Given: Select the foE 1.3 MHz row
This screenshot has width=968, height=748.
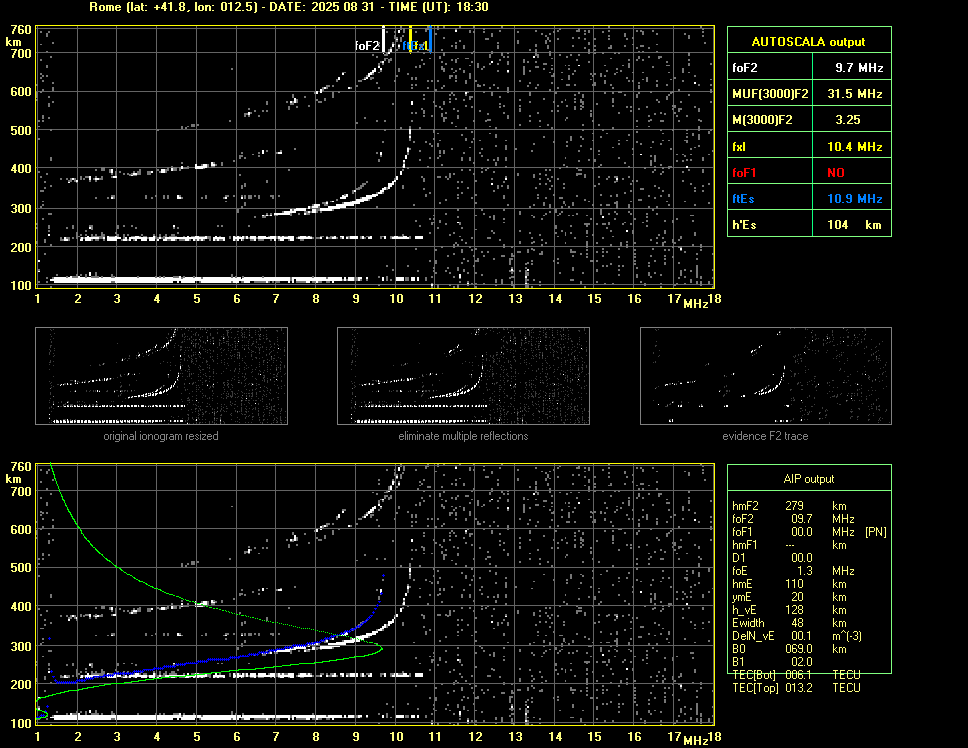Looking at the screenshot, I should click(793, 571).
